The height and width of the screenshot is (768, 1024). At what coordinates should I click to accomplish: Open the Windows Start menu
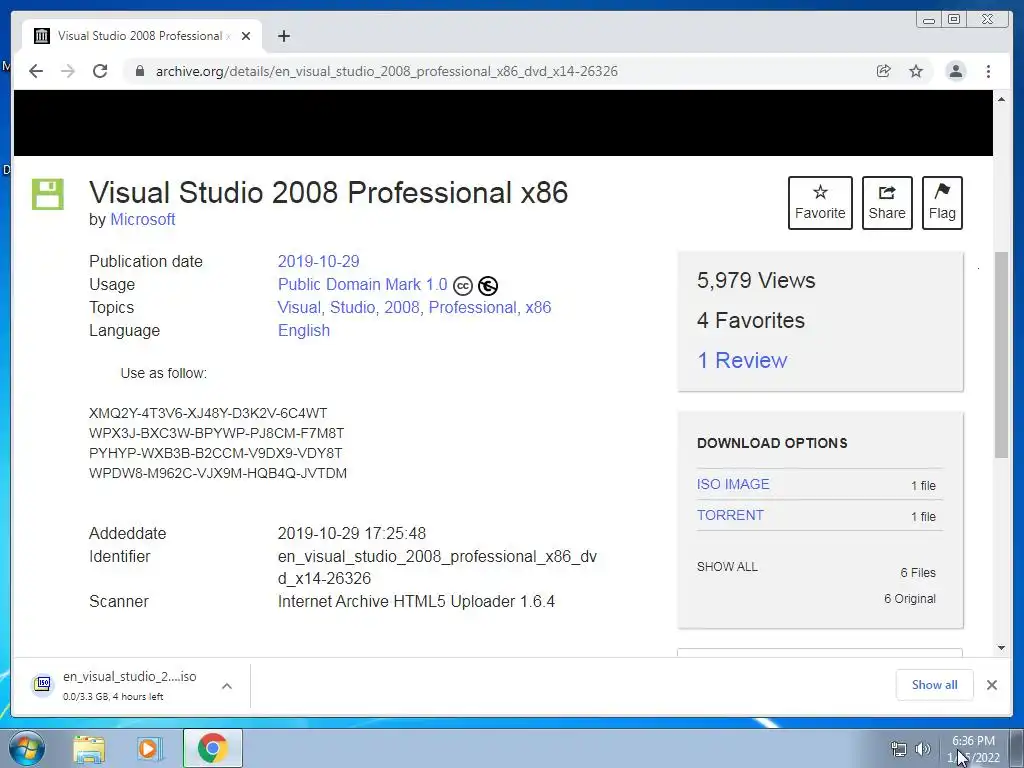coord(27,748)
